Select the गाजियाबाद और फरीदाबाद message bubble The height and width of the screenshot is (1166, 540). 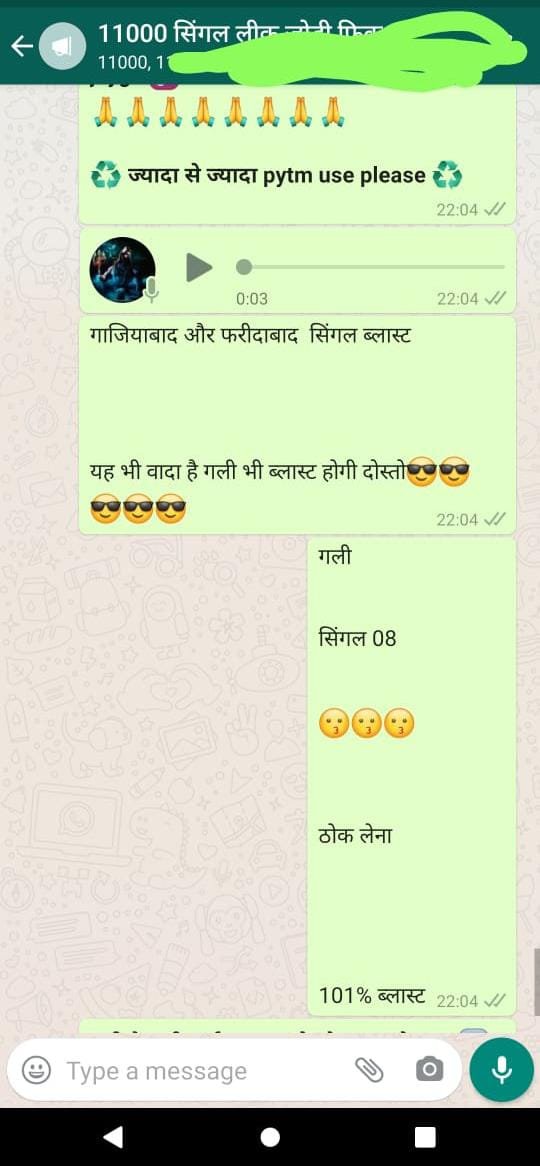tap(297, 425)
